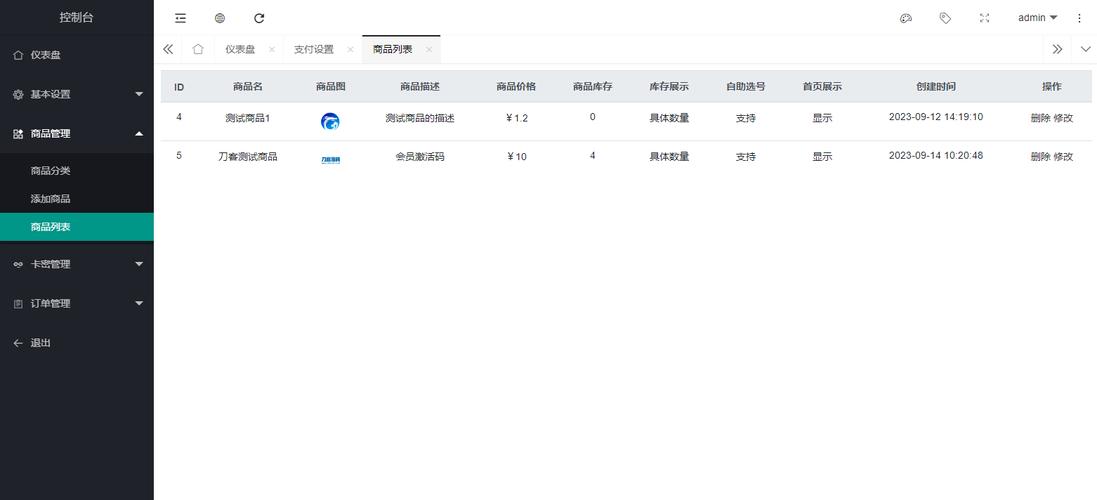Viewport: 1097px width, 500px height.
Task: Click the date 2023-09-14 10:20:48
Action: (x=936, y=155)
